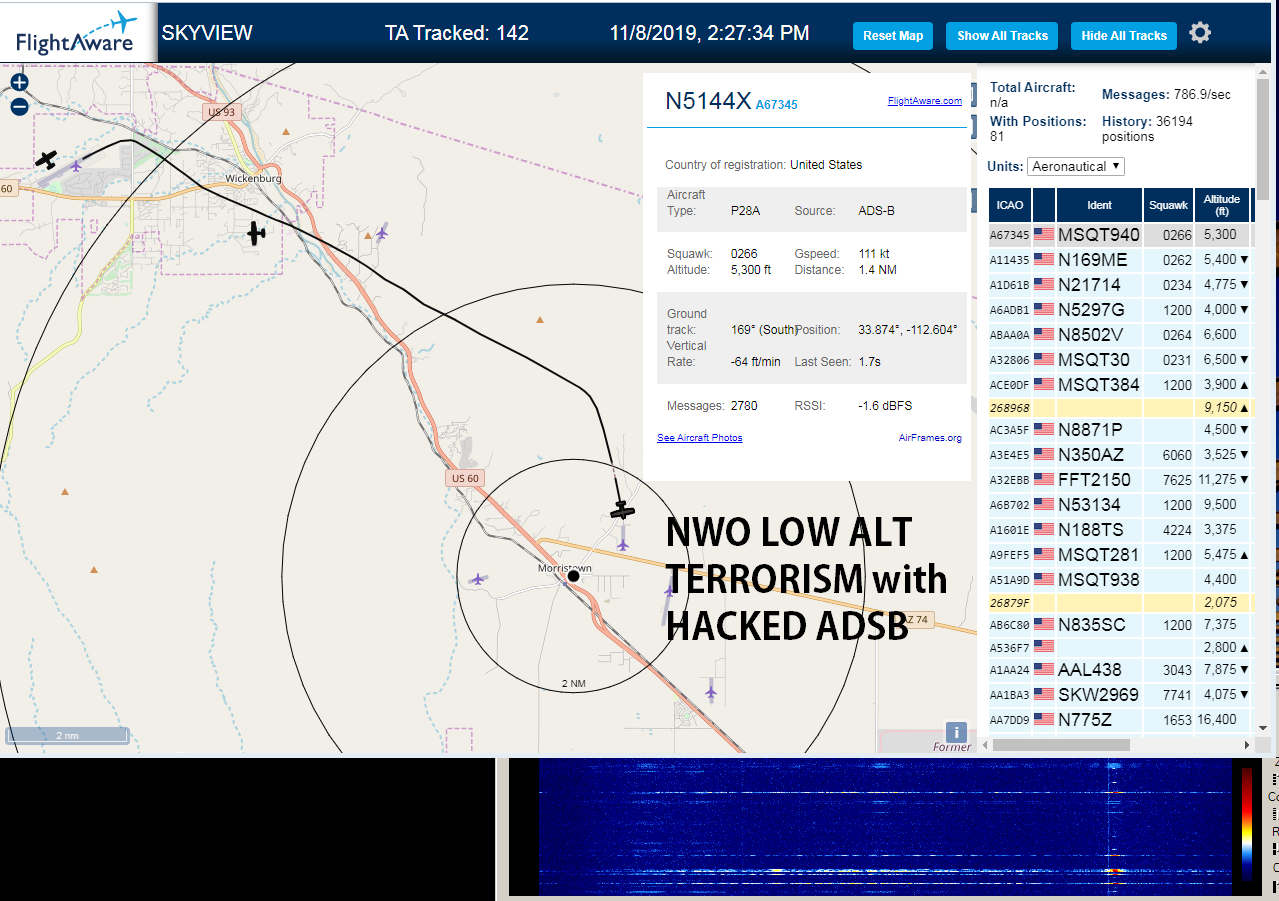1279x901 pixels.
Task: Click the US flag in the AAL438 row
Action: [1044, 669]
